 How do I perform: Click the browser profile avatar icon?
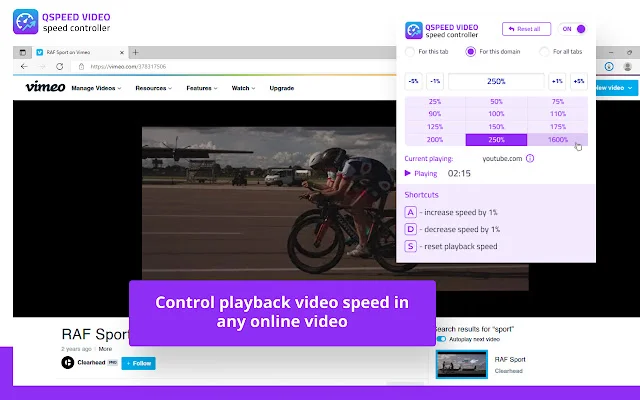tap(628, 67)
